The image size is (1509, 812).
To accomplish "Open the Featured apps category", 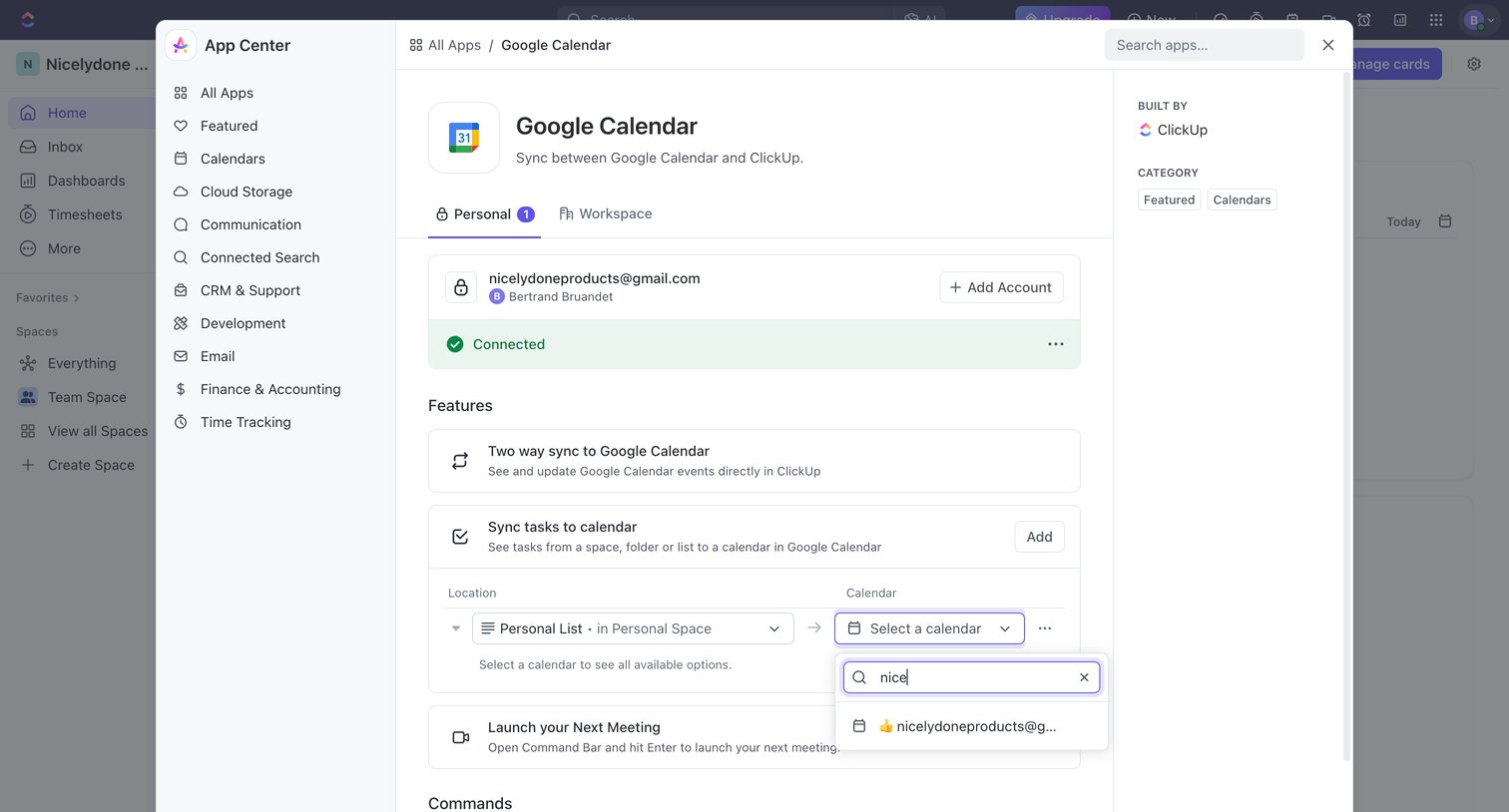I will 229,126.
